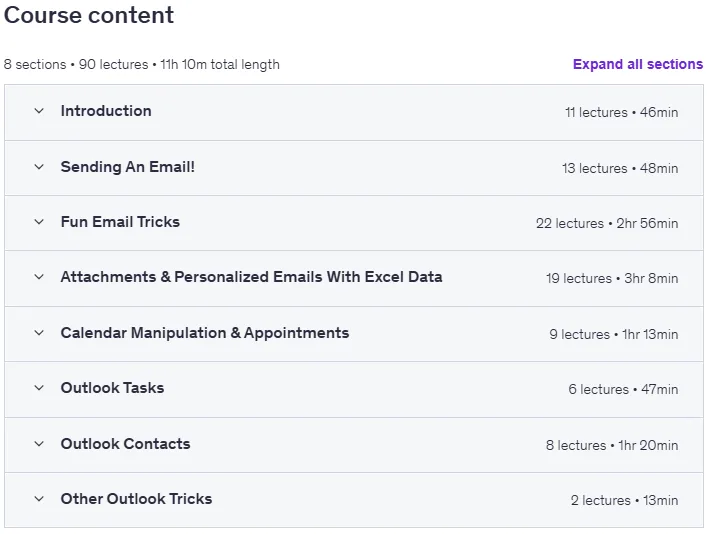Select Attachments & Personalized Emails With Excel Data
This screenshot has height=534, width=707.
[x=251, y=277]
